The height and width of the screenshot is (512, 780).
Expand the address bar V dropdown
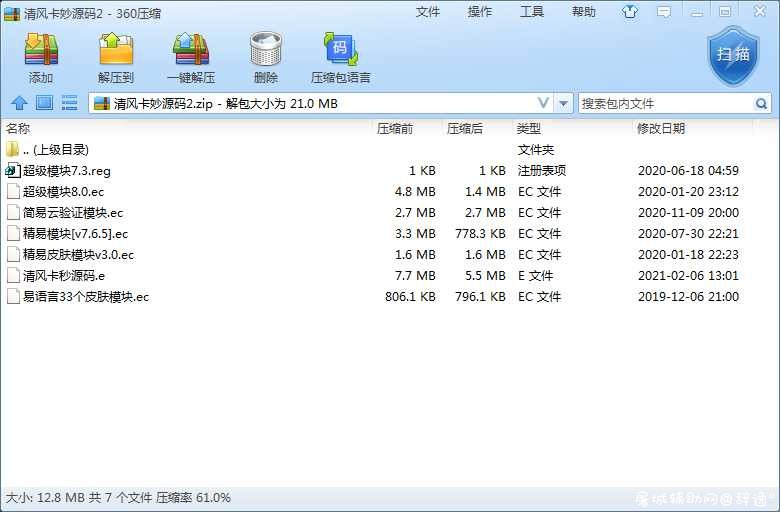[544, 103]
